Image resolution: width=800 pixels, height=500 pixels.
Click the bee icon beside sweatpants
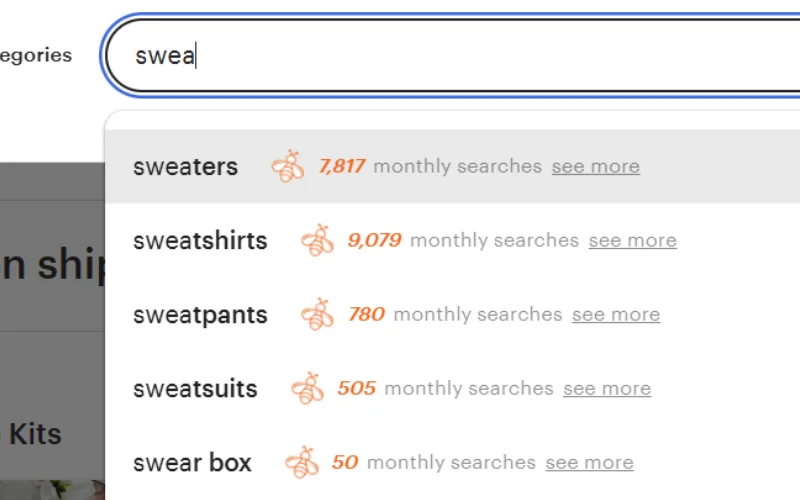click(318, 314)
